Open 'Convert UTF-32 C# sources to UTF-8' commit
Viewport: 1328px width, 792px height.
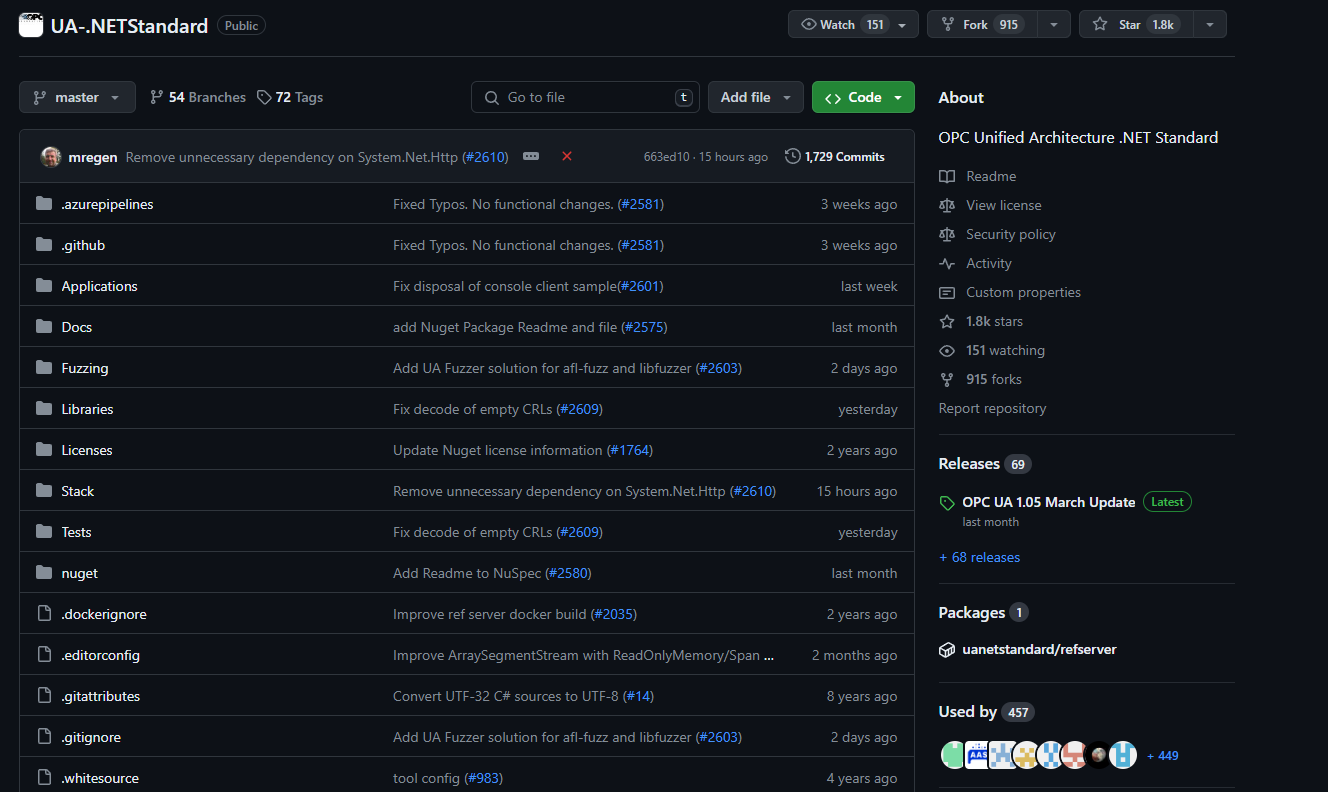click(506, 696)
